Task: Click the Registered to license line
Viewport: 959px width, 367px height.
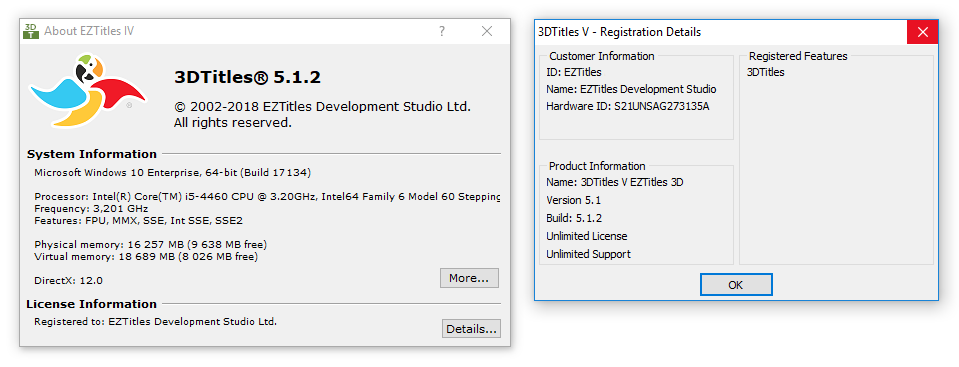Action: (155, 321)
